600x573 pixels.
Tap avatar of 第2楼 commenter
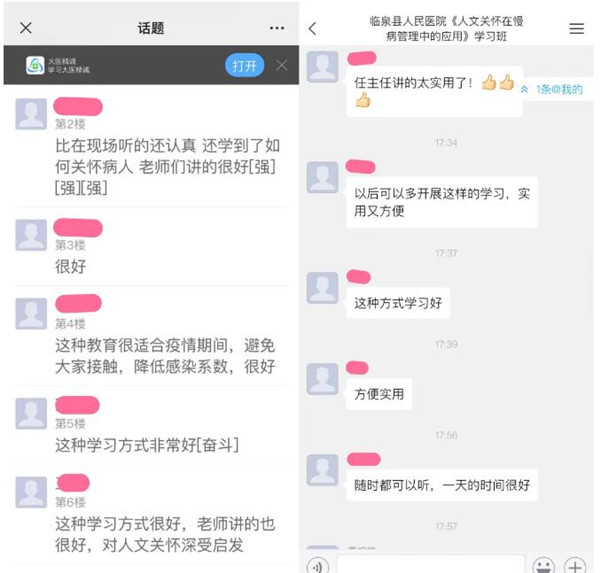coord(31,114)
